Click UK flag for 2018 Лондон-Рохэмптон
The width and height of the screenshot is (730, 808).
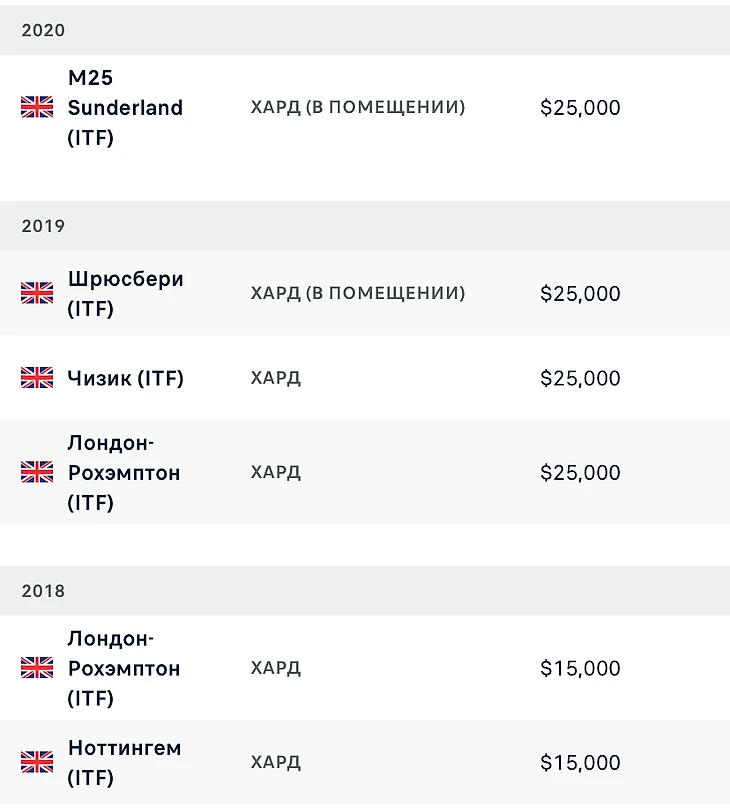tap(37, 667)
